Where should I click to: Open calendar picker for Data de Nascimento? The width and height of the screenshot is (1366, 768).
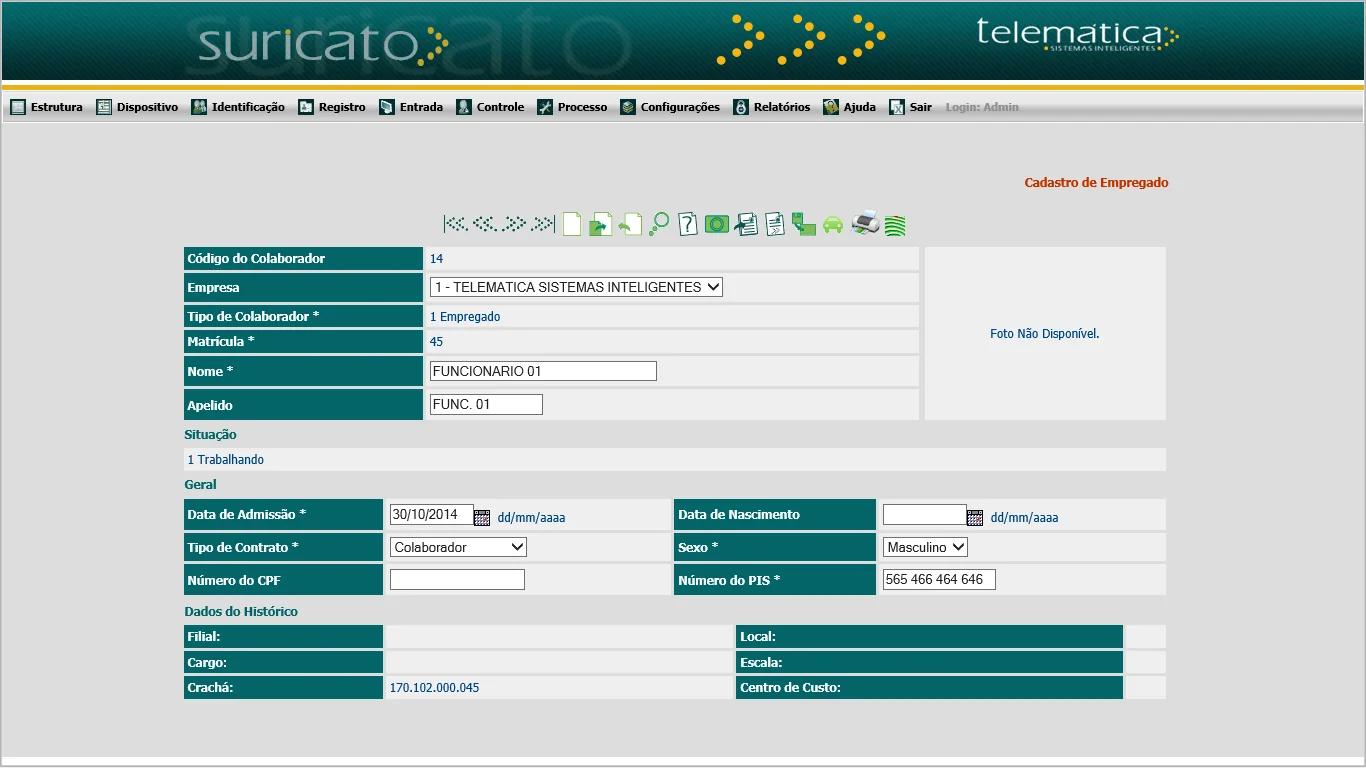click(x=975, y=517)
